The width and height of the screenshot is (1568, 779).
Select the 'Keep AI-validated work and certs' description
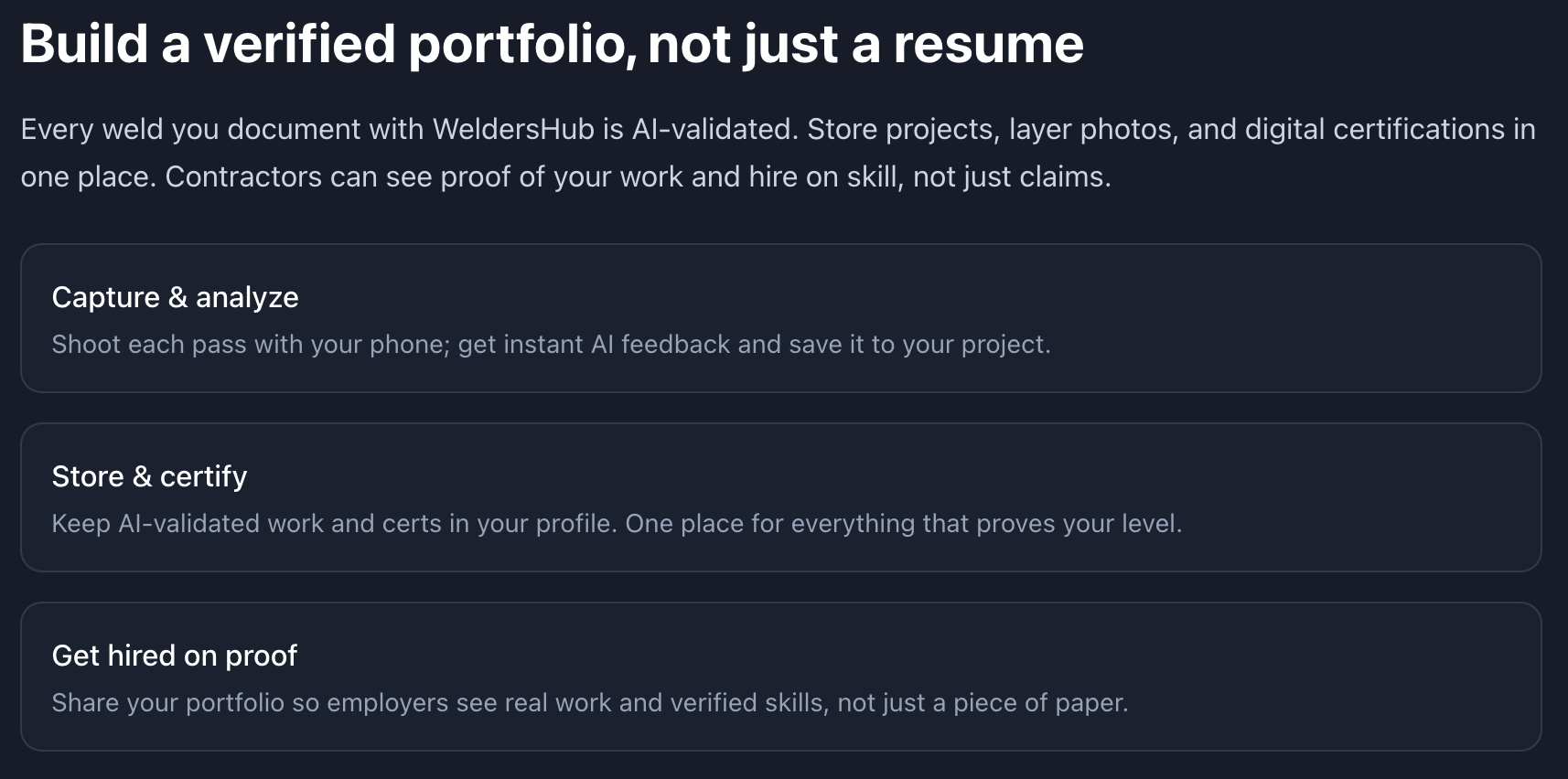pos(617,524)
